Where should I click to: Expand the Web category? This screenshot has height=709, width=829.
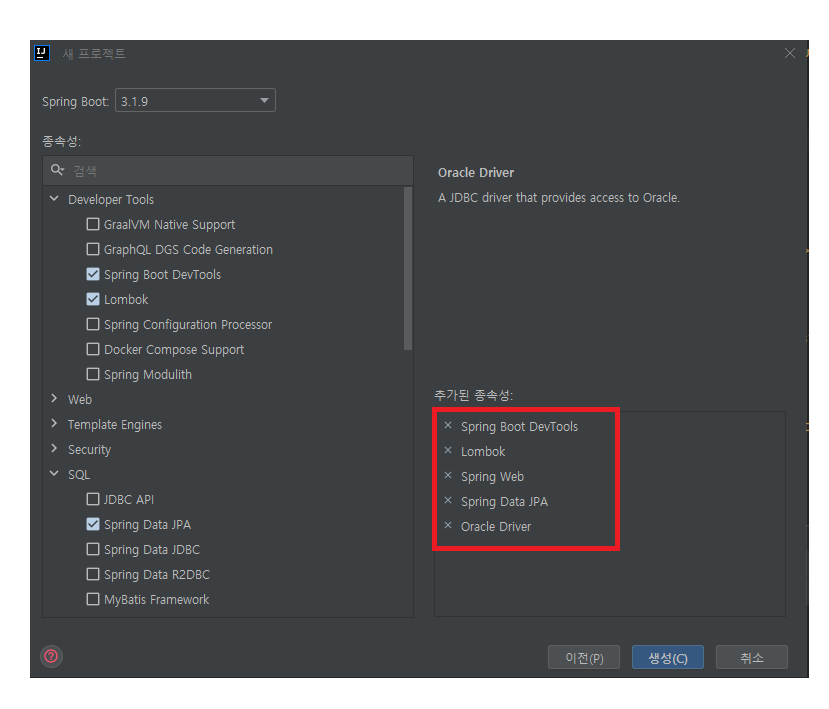pyautogui.click(x=54, y=399)
